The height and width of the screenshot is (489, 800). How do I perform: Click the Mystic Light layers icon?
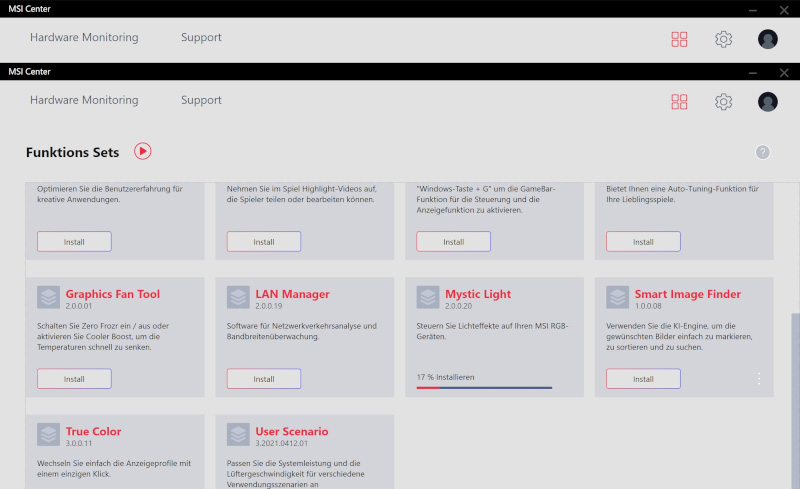[428, 297]
